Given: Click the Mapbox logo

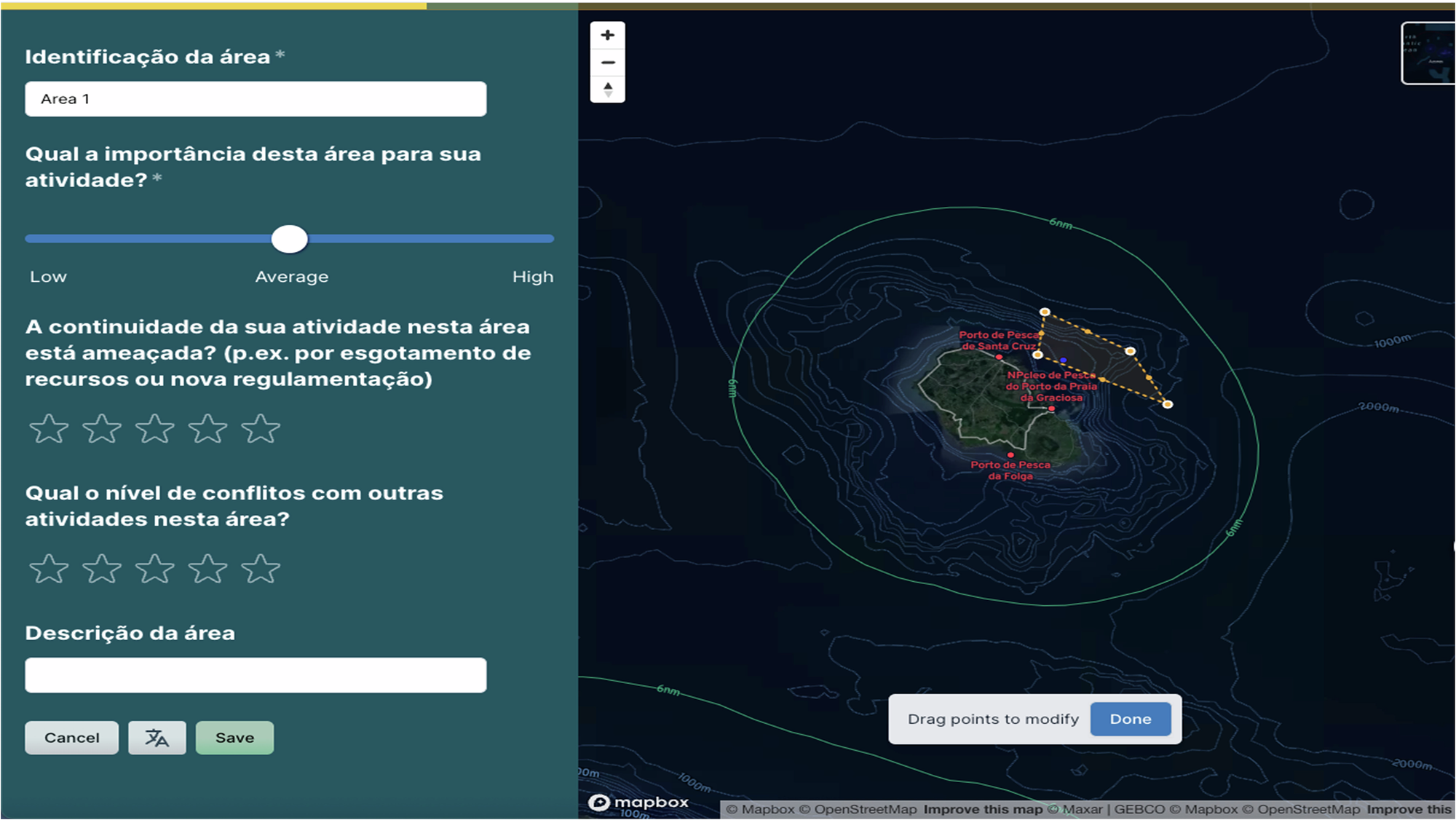Looking at the screenshot, I should pos(639,802).
